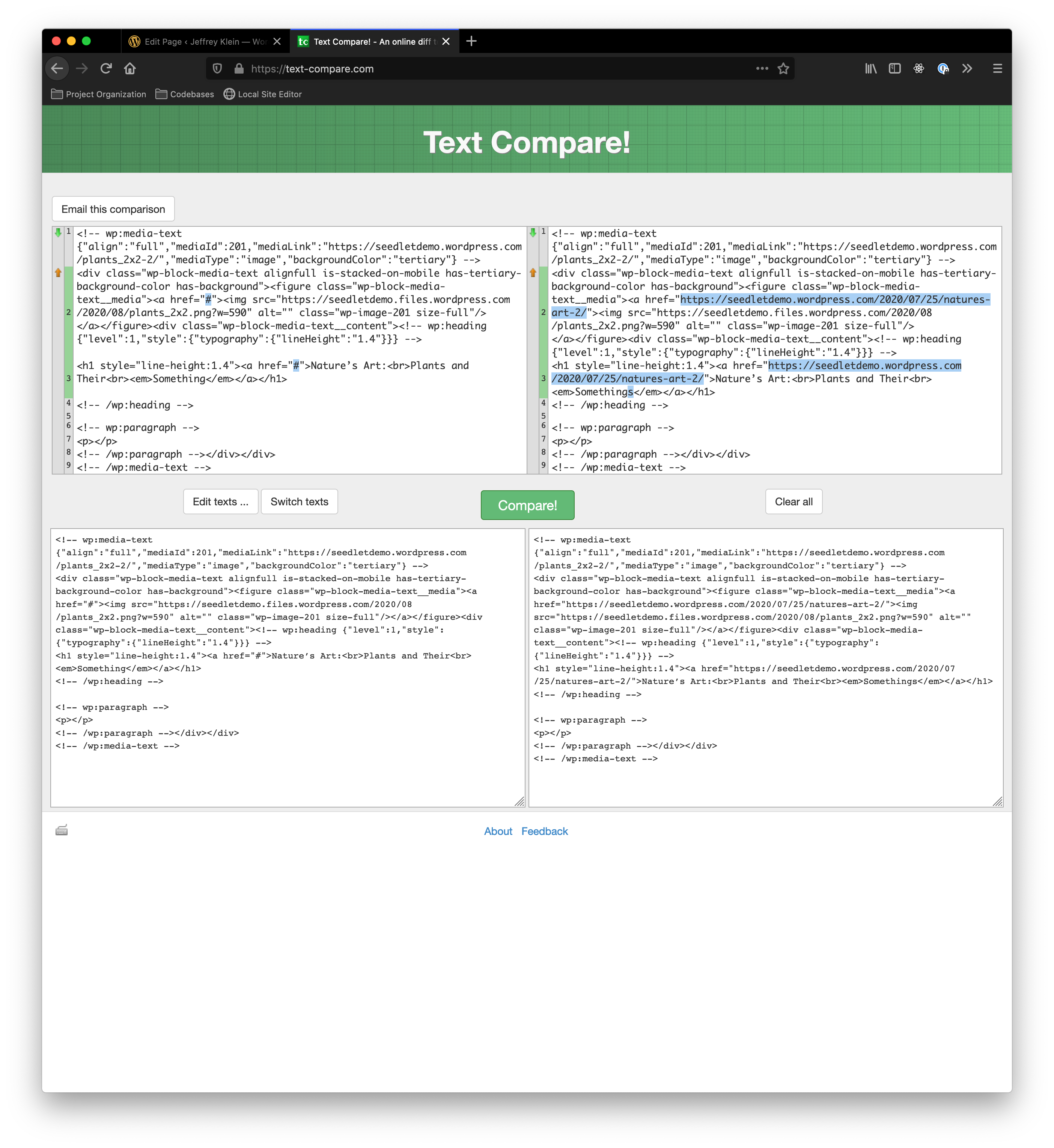Screen dimensions: 1054x1148
Task: Click the keyboard icon at page bottom
Action: pyautogui.click(x=62, y=830)
